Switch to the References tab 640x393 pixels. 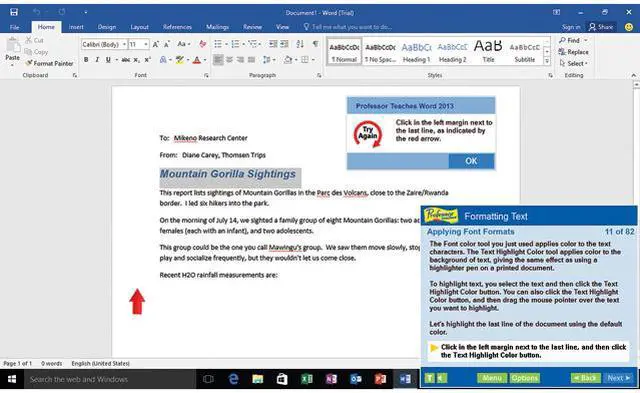177,27
